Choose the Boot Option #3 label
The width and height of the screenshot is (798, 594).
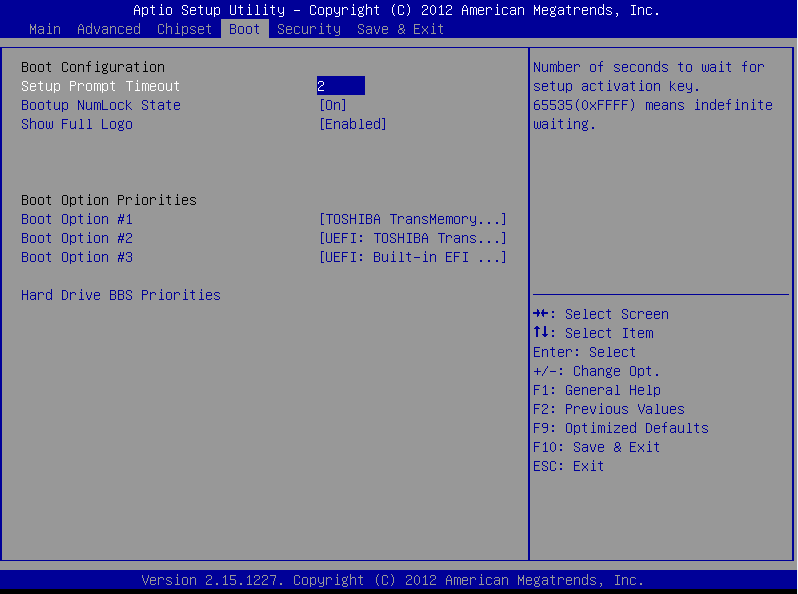coord(76,257)
